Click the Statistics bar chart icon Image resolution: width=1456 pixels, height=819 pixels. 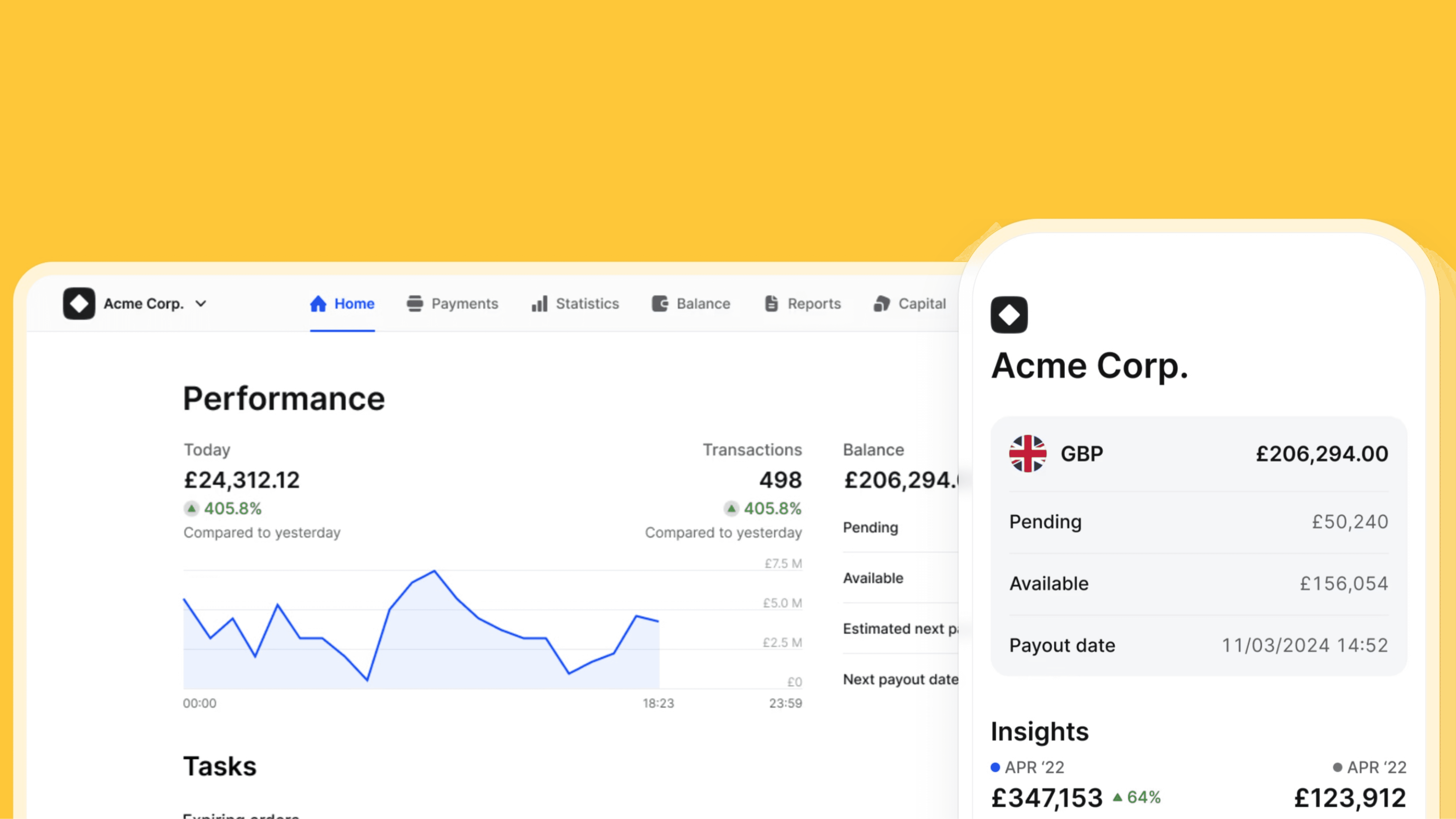tap(539, 303)
